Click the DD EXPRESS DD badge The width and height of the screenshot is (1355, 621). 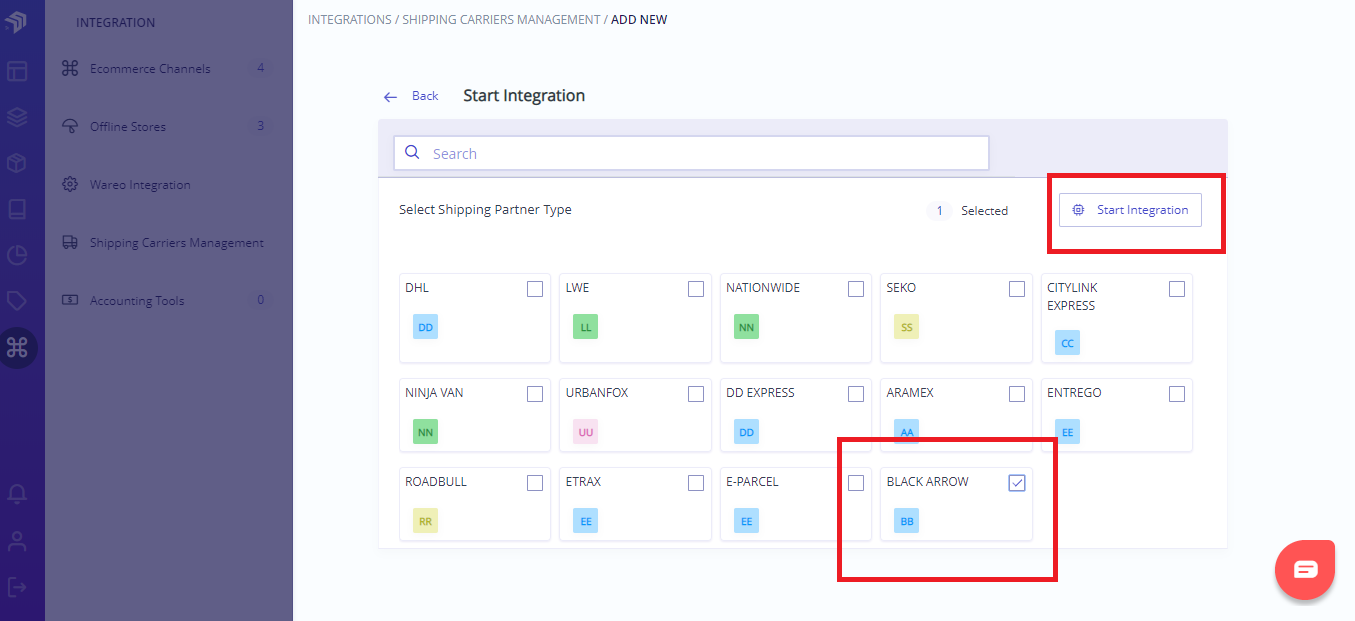coord(745,432)
